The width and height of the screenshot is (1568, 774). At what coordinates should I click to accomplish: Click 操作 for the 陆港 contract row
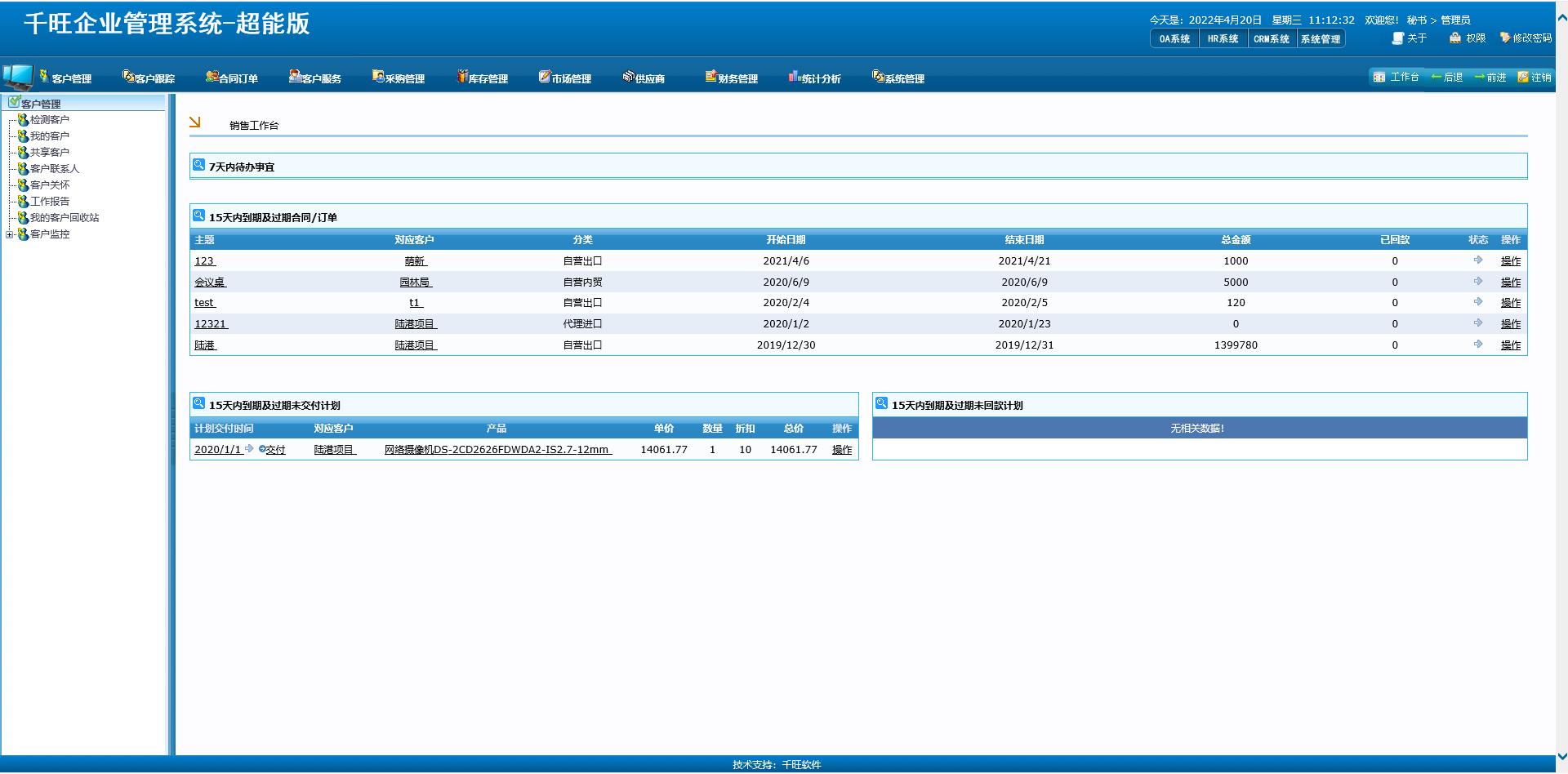[1510, 345]
